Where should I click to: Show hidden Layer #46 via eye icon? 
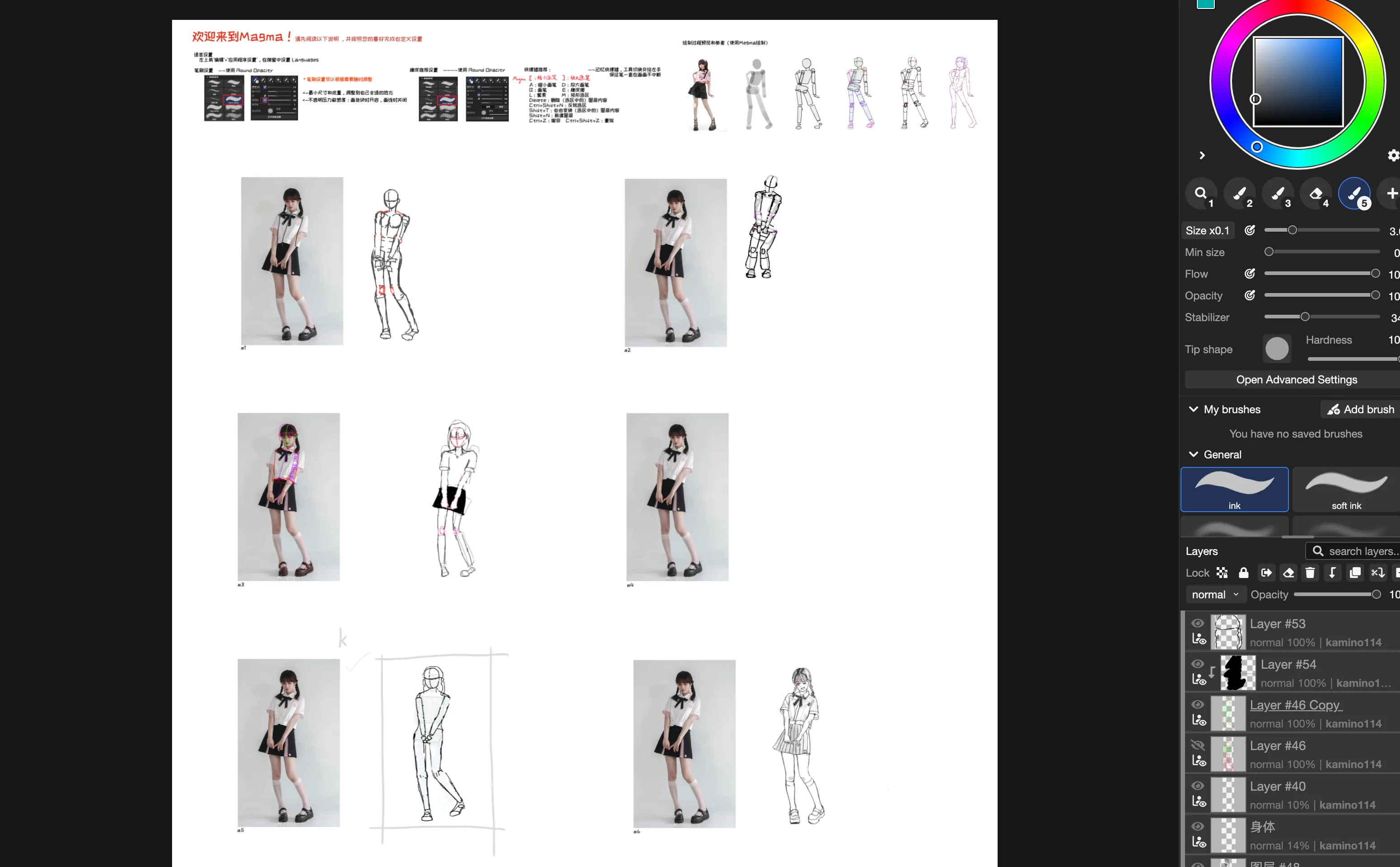coord(1198,746)
